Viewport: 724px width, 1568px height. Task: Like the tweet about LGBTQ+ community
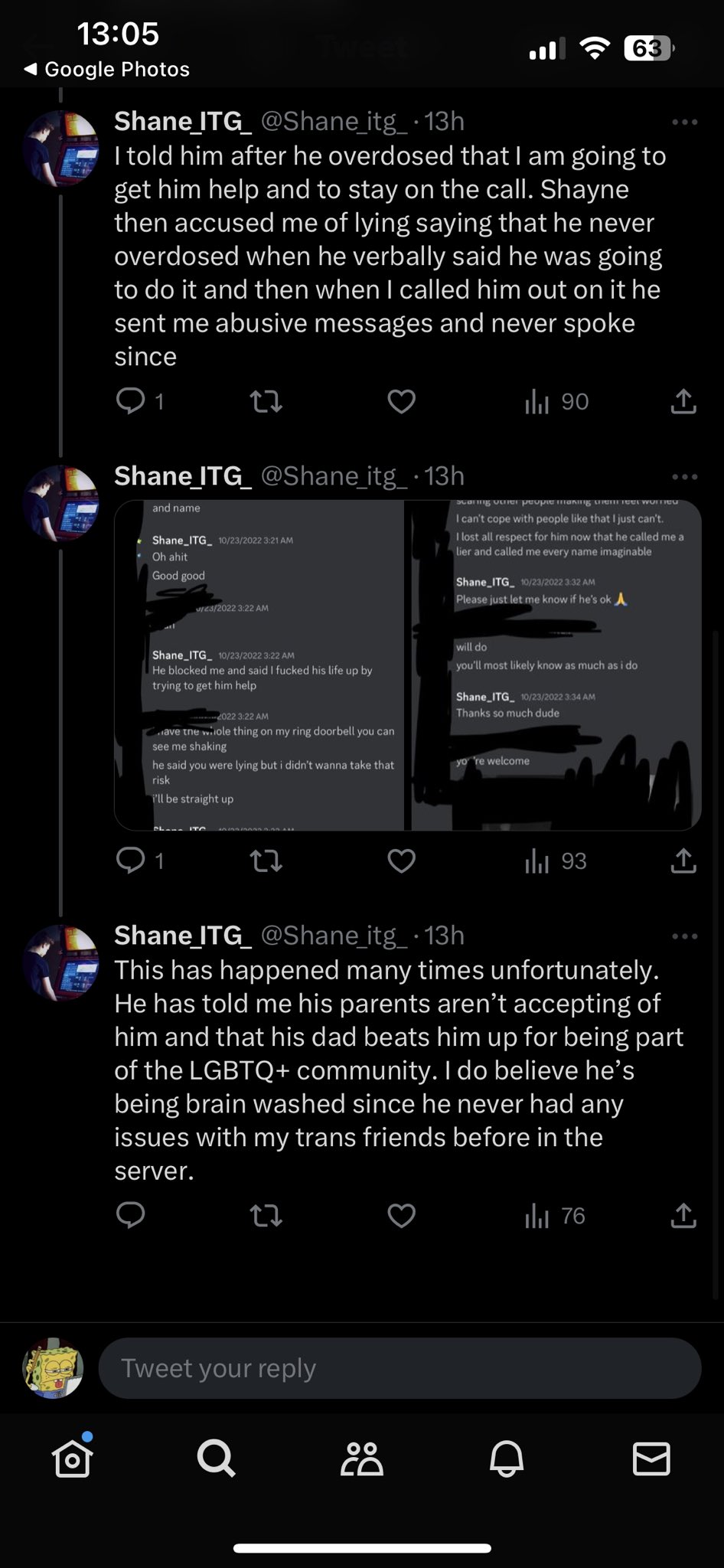[x=401, y=1216]
